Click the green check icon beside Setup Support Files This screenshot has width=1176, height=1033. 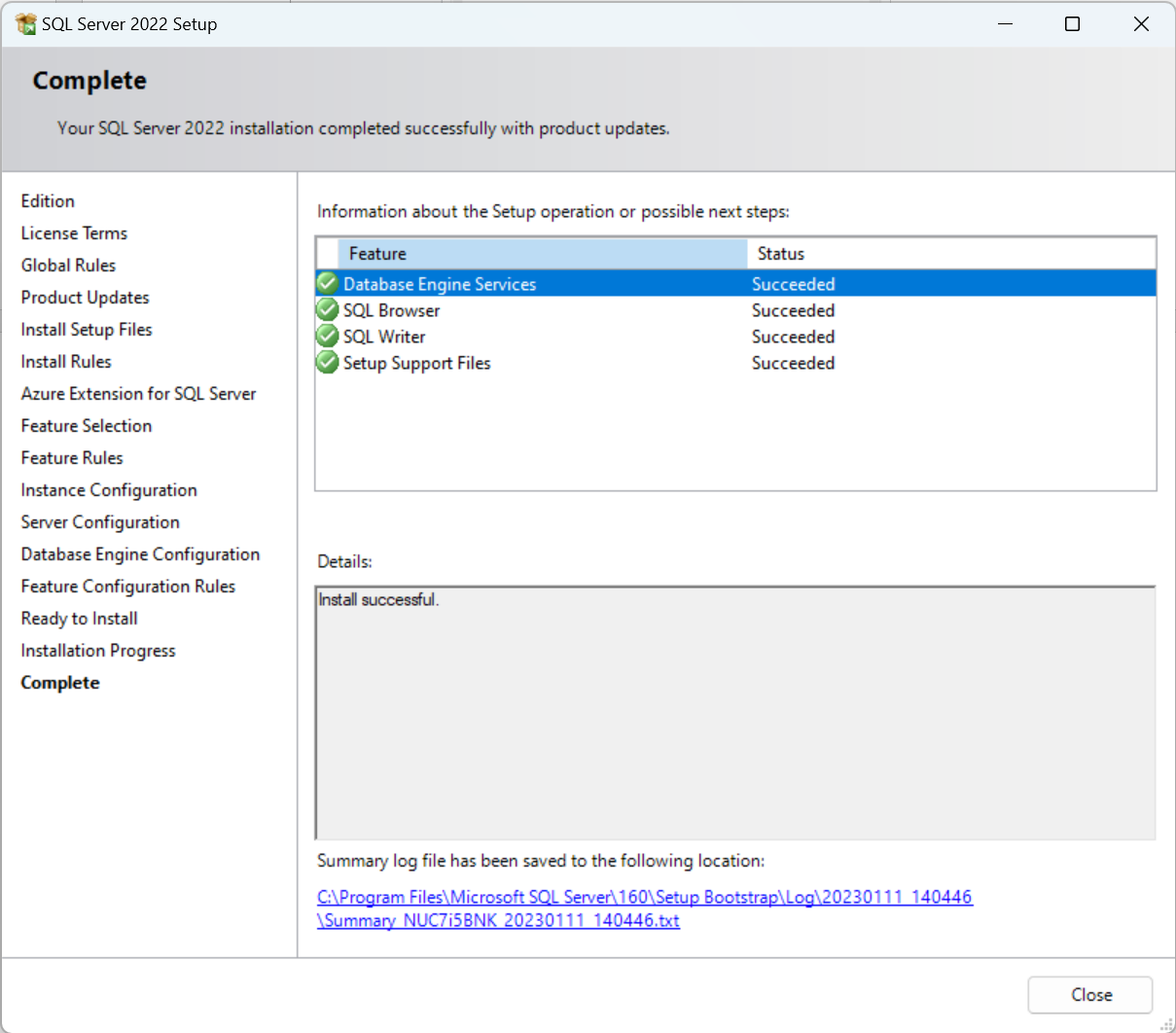(x=328, y=363)
